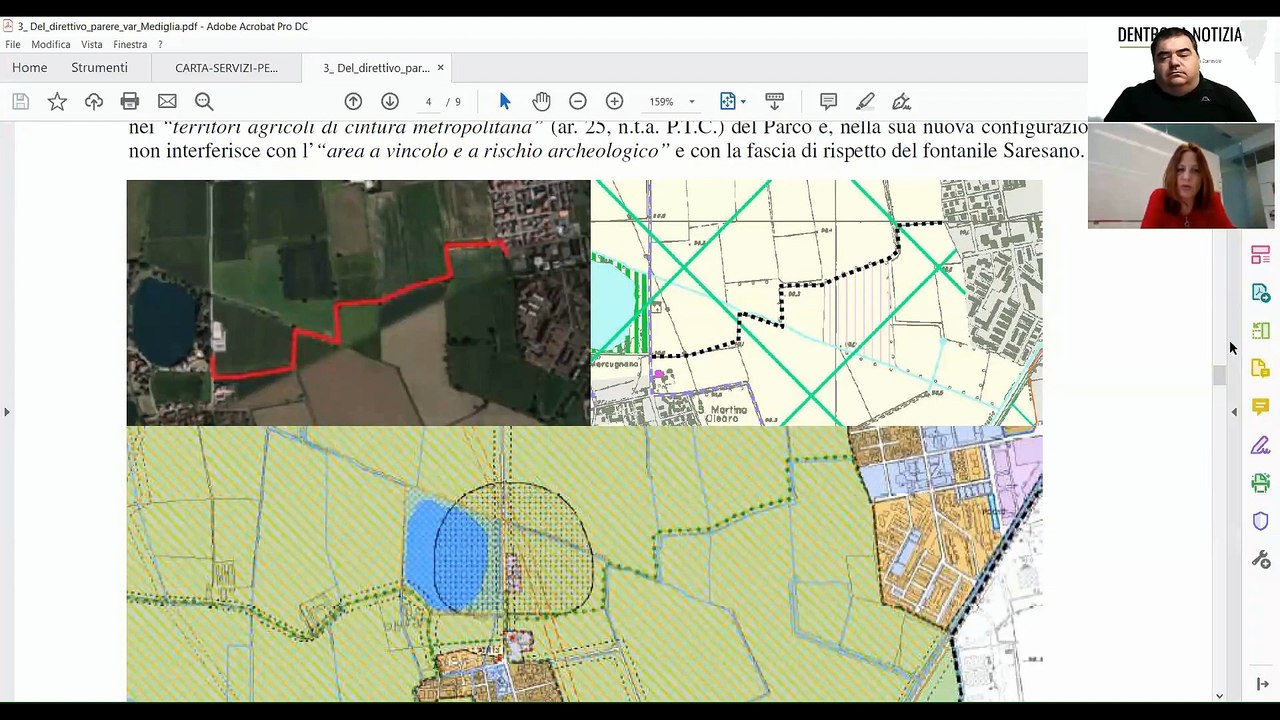Viewport: 1280px width, 720px height.
Task: Add a comment note icon
Action: (x=828, y=101)
